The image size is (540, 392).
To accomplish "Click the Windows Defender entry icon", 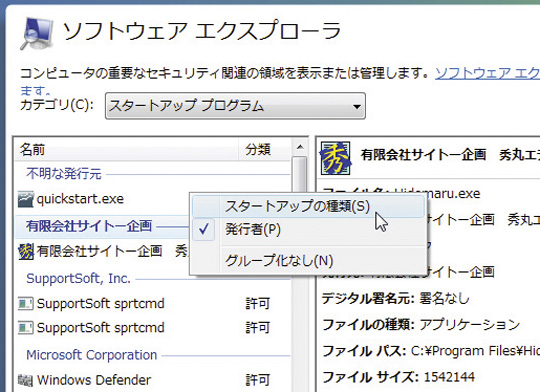I will (26, 380).
